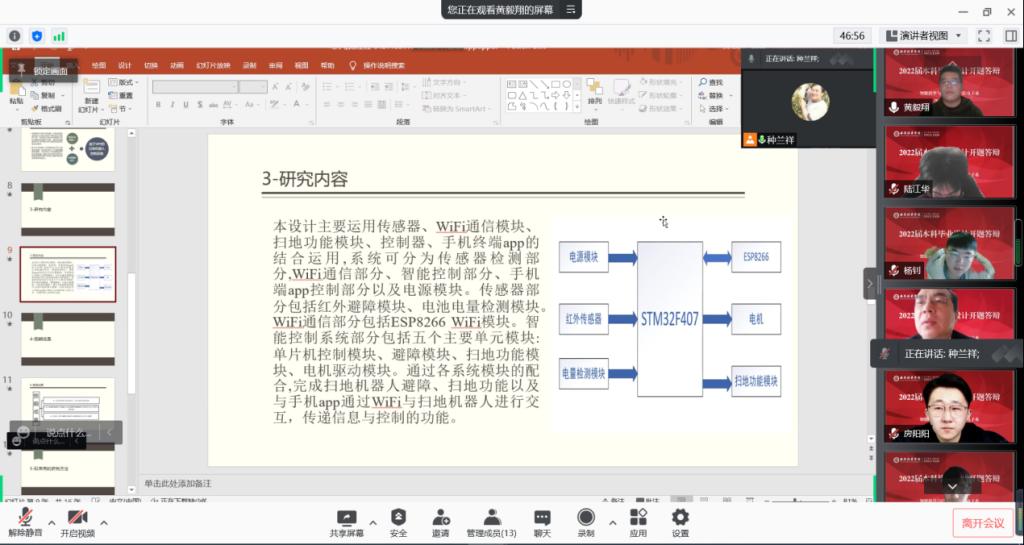Collapse the participant video sidebar arrow
This screenshot has height=545, width=1024.
point(869,283)
